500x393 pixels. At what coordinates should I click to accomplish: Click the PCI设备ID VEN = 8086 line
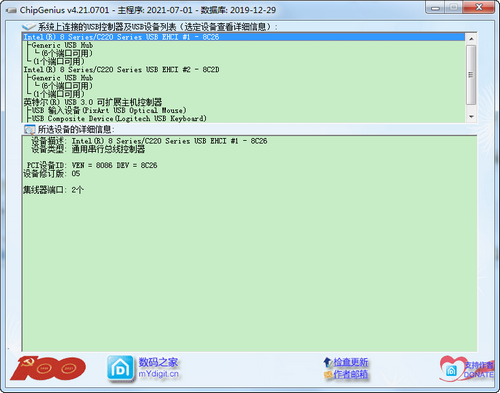pos(92,165)
